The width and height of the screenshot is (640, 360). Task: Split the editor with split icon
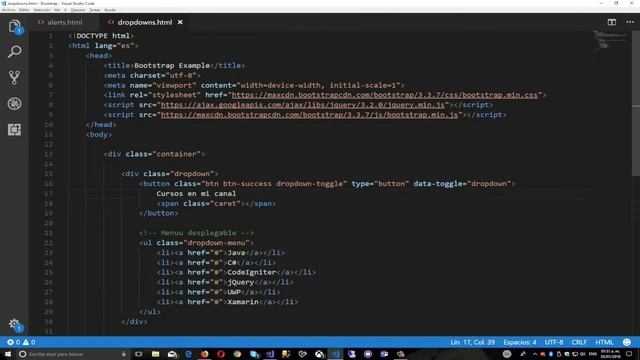pos(611,22)
